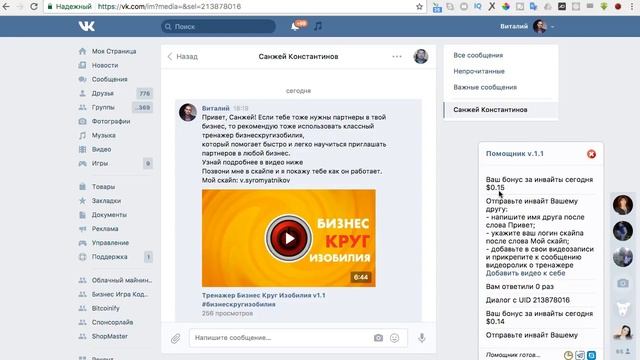Go back using the Назад button
Image resolution: width=640 pixels, height=360 pixels.
click(x=182, y=57)
